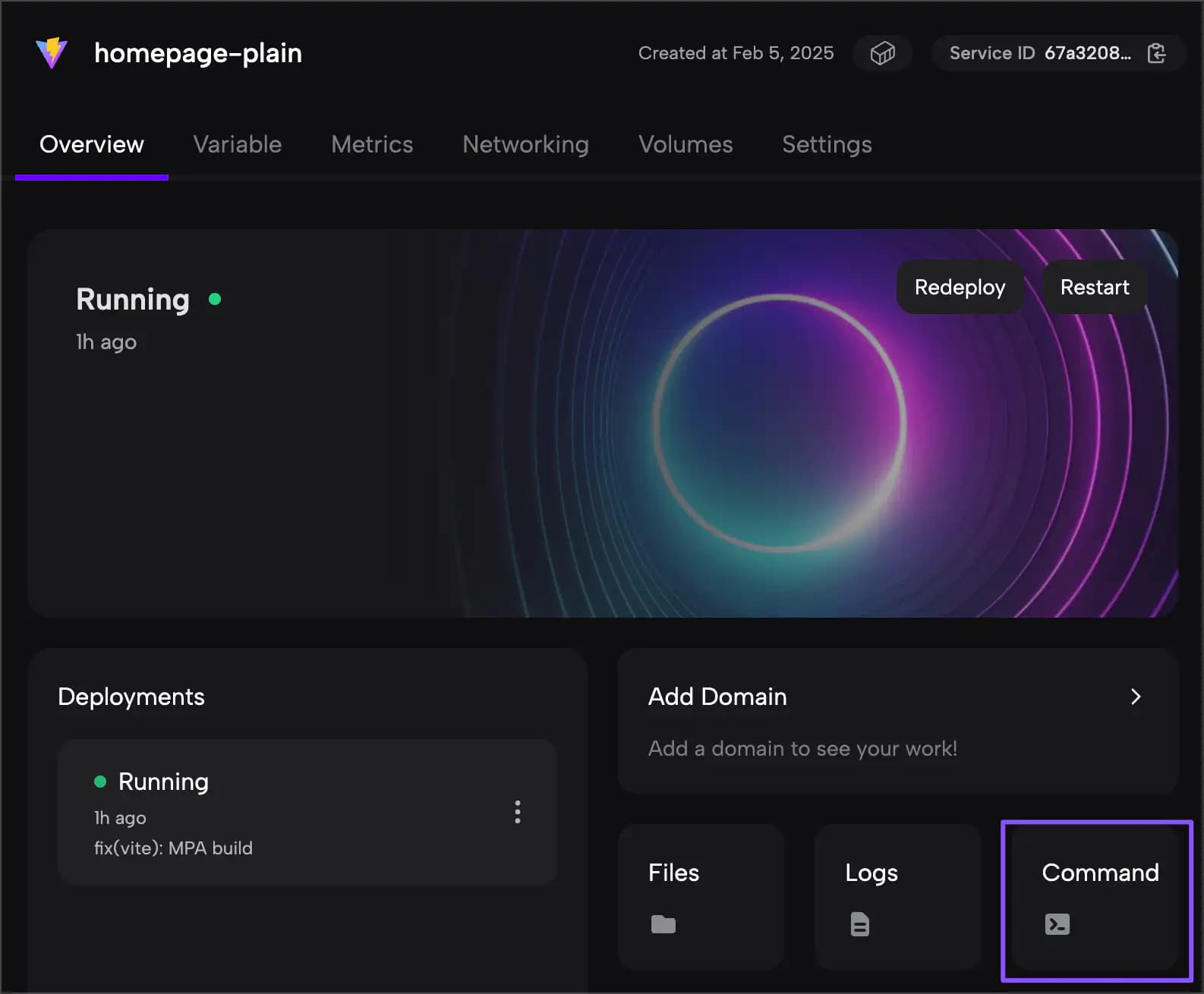Open the Settings tab
The width and height of the screenshot is (1204, 994).
tap(827, 144)
